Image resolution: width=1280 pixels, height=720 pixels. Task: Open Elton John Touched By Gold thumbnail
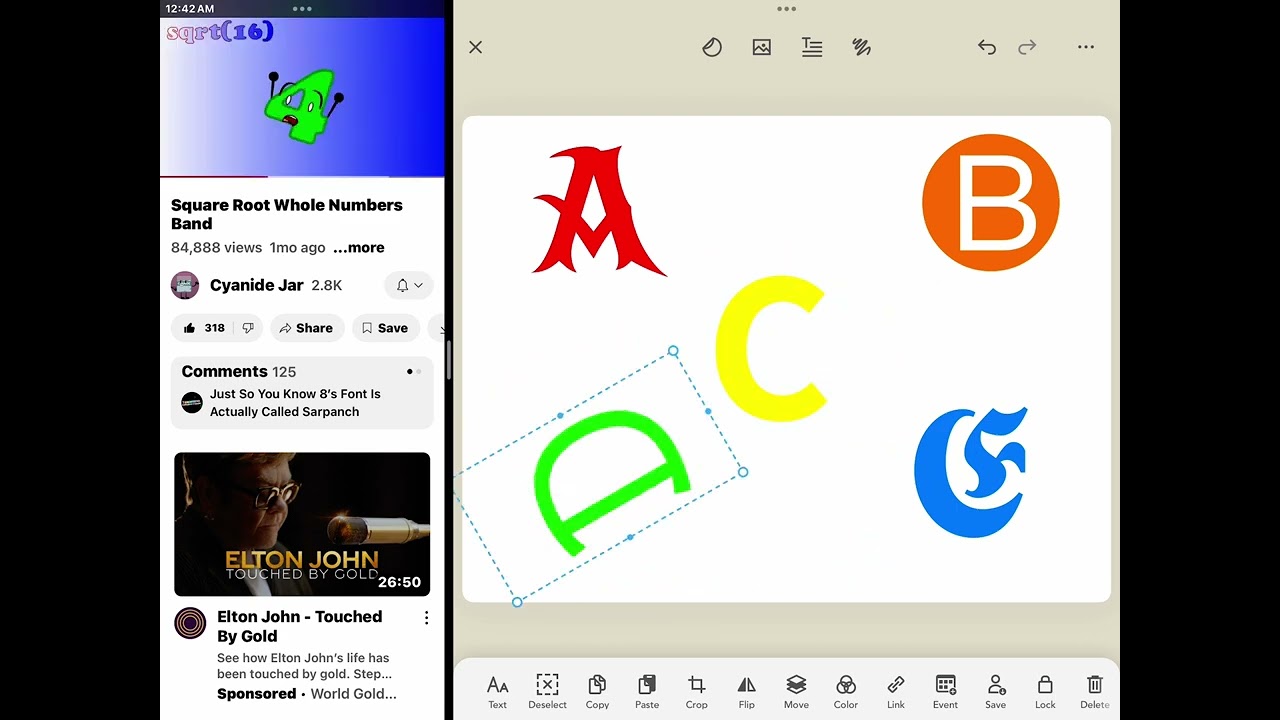(302, 524)
